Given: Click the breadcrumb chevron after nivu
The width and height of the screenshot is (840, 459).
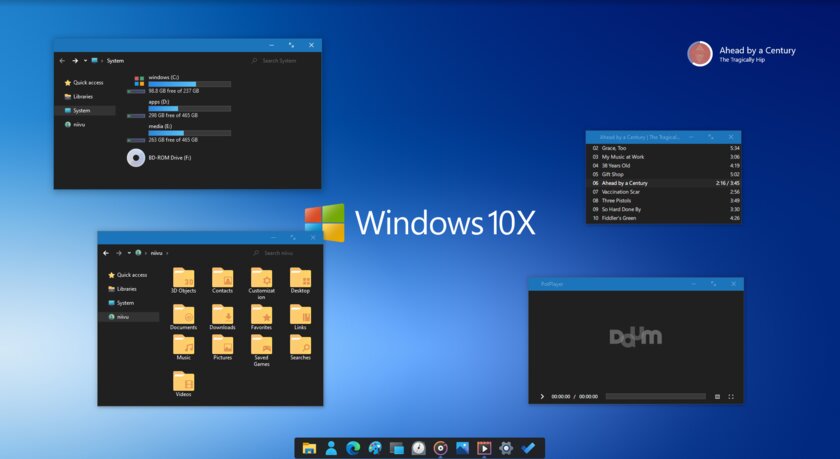Looking at the screenshot, I should (167, 253).
